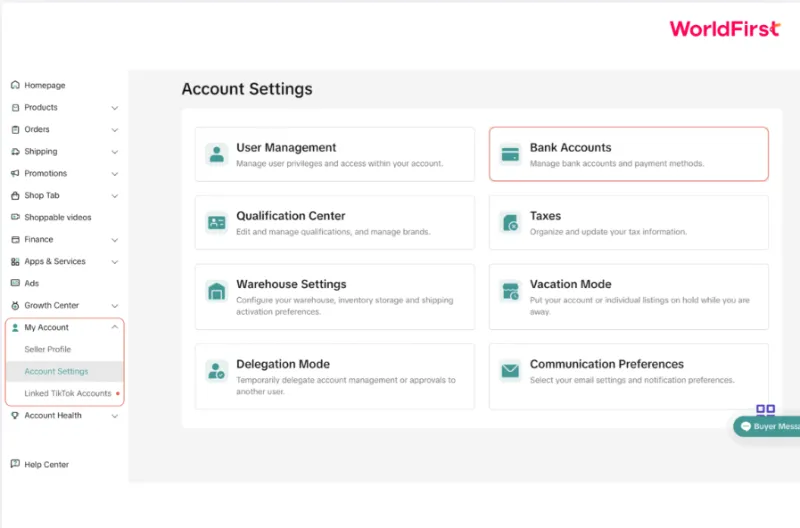The width and height of the screenshot is (800, 528).
Task: Open the Taxes title
Action: [x=545, y=216]
